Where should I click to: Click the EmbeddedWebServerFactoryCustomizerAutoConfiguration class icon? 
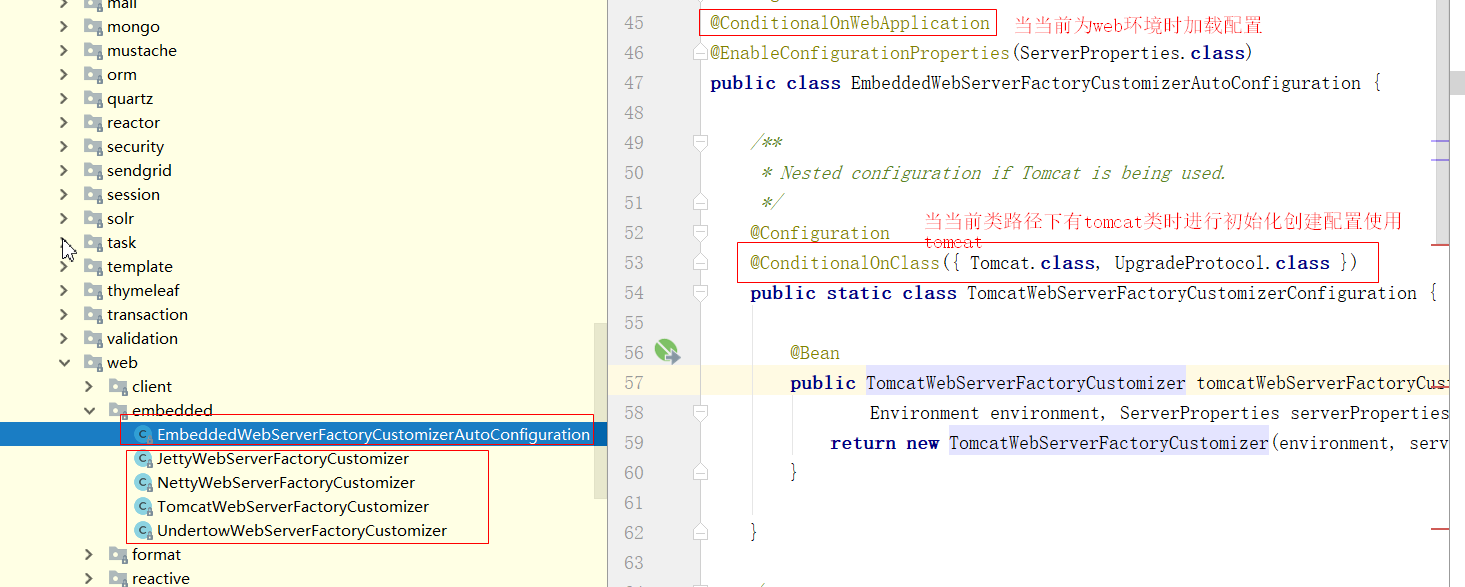(x=144, y=435)
